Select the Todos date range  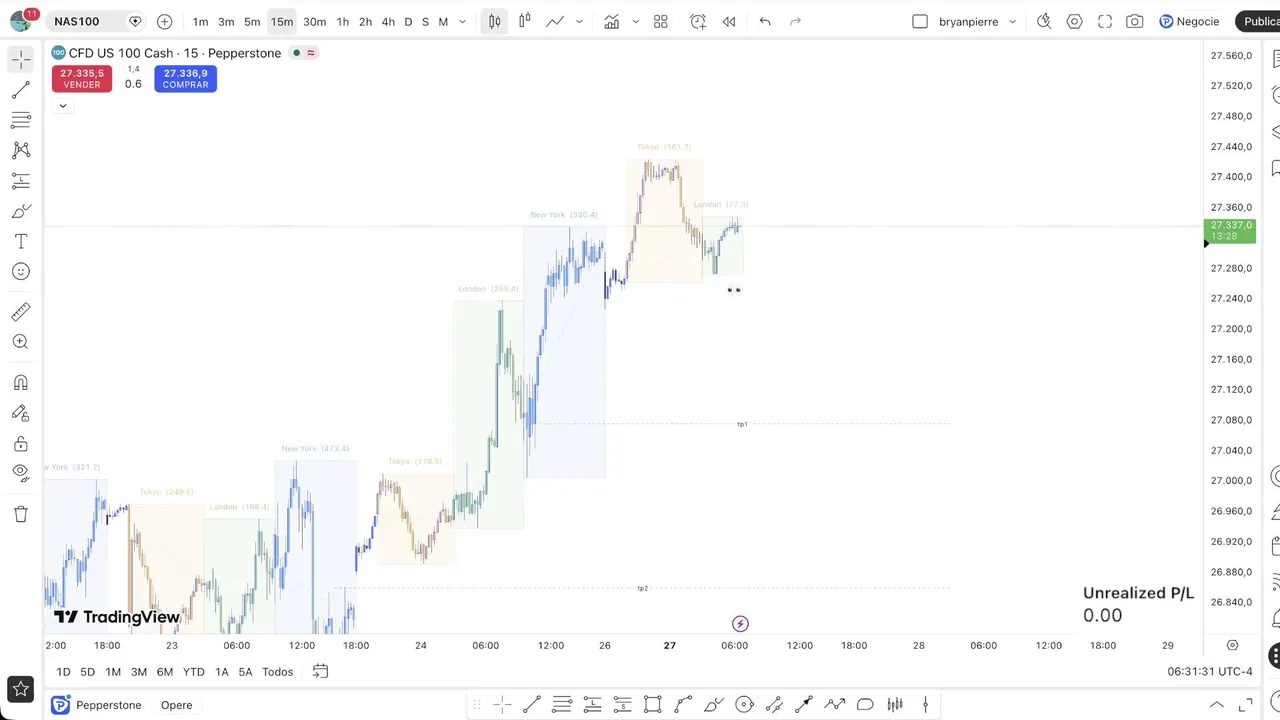click(278, 672)
